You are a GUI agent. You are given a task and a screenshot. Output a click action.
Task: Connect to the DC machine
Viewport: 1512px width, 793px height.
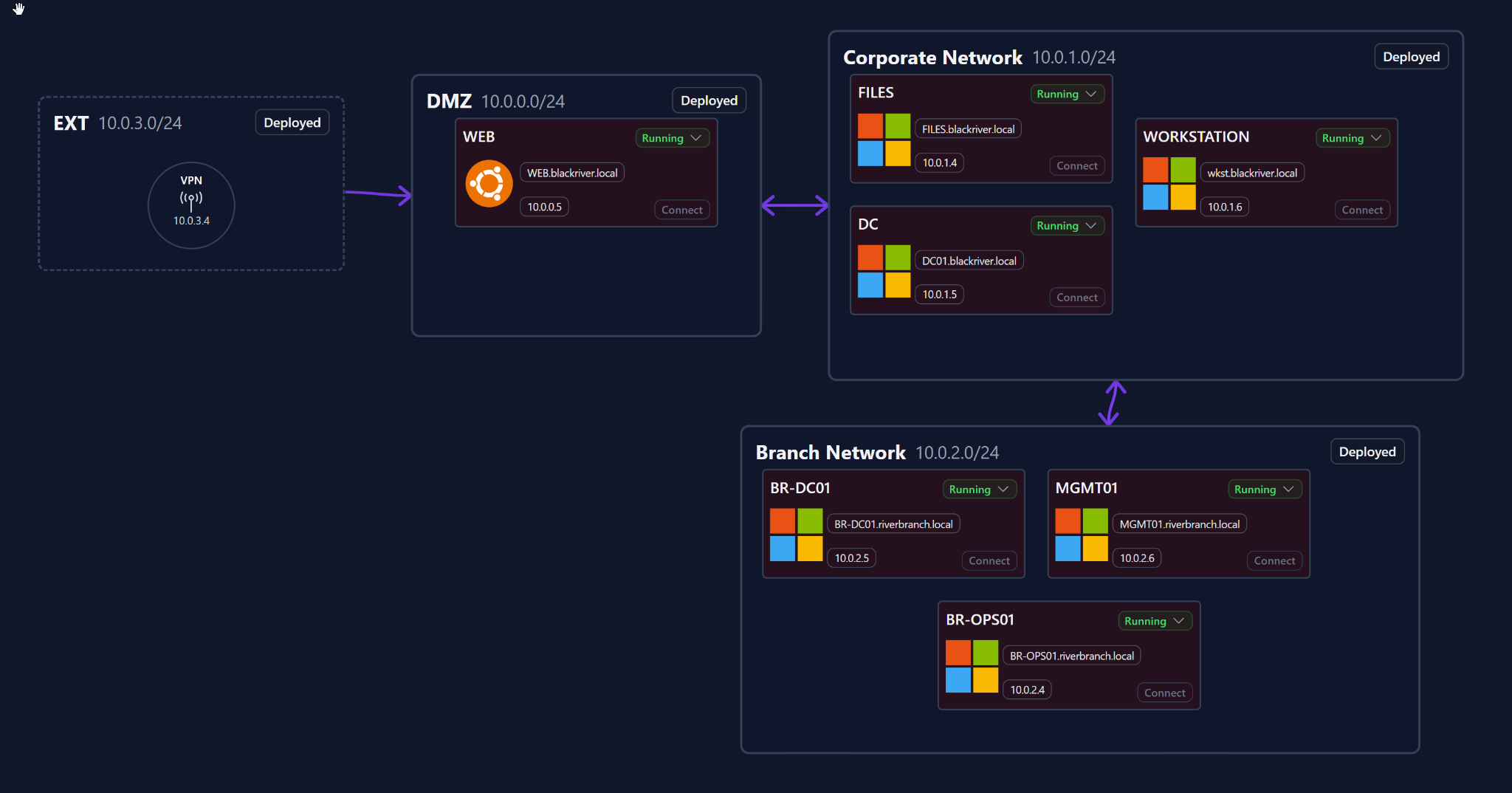(1077, 298)
